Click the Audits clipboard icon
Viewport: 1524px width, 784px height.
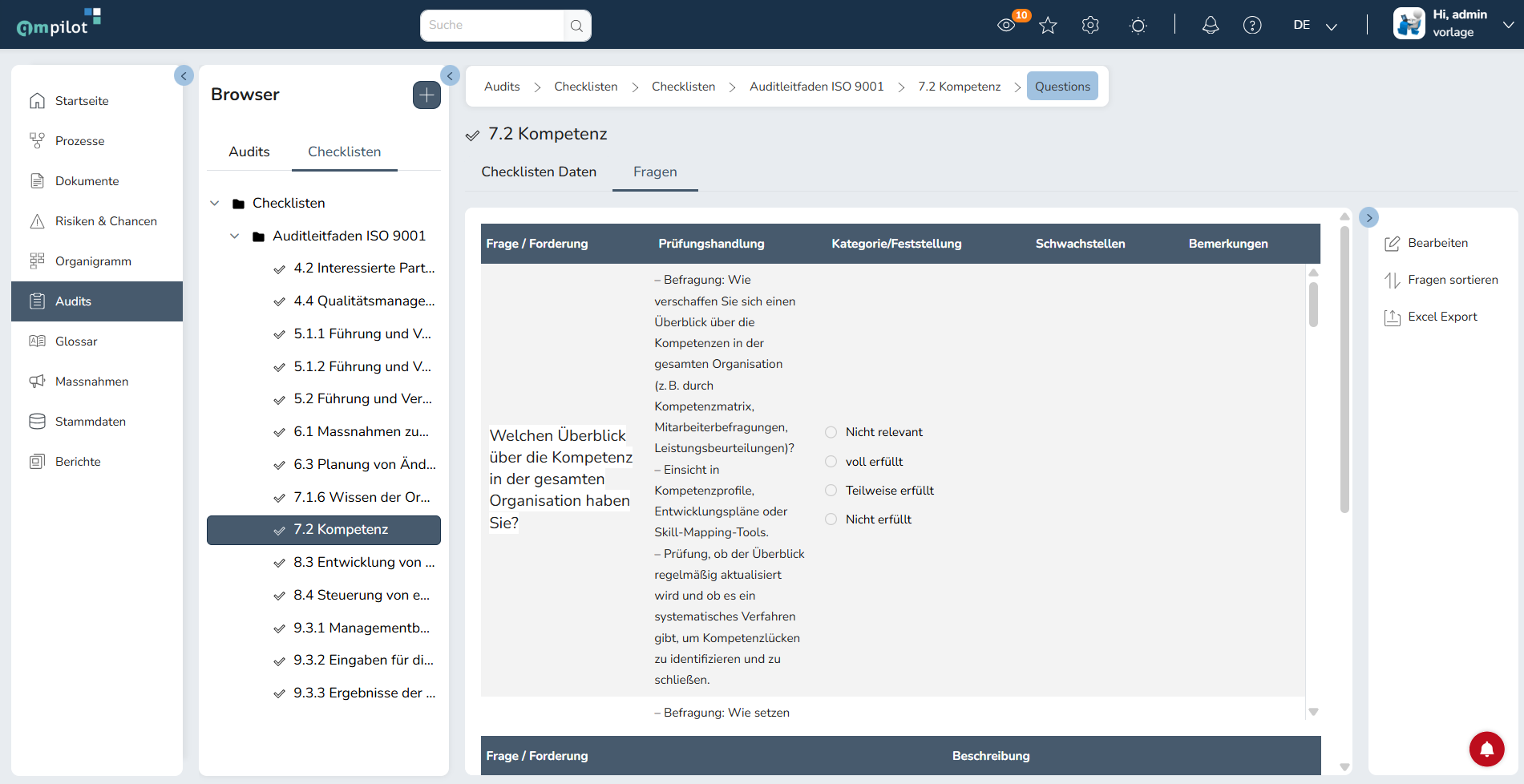click(37, 301)
